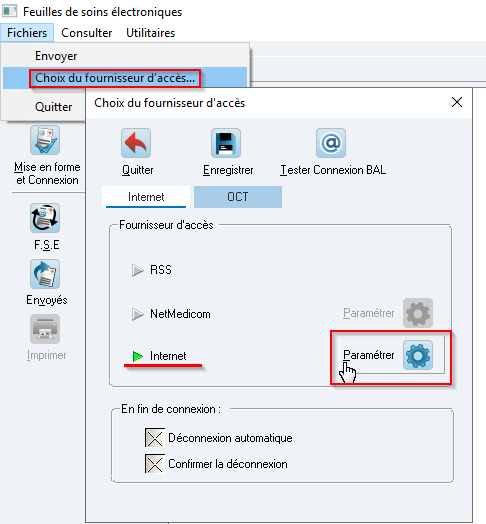Click the @ Tester Connexion BAL icon
This screenshot has width=486, height=524.
click(x=331, y=143)
